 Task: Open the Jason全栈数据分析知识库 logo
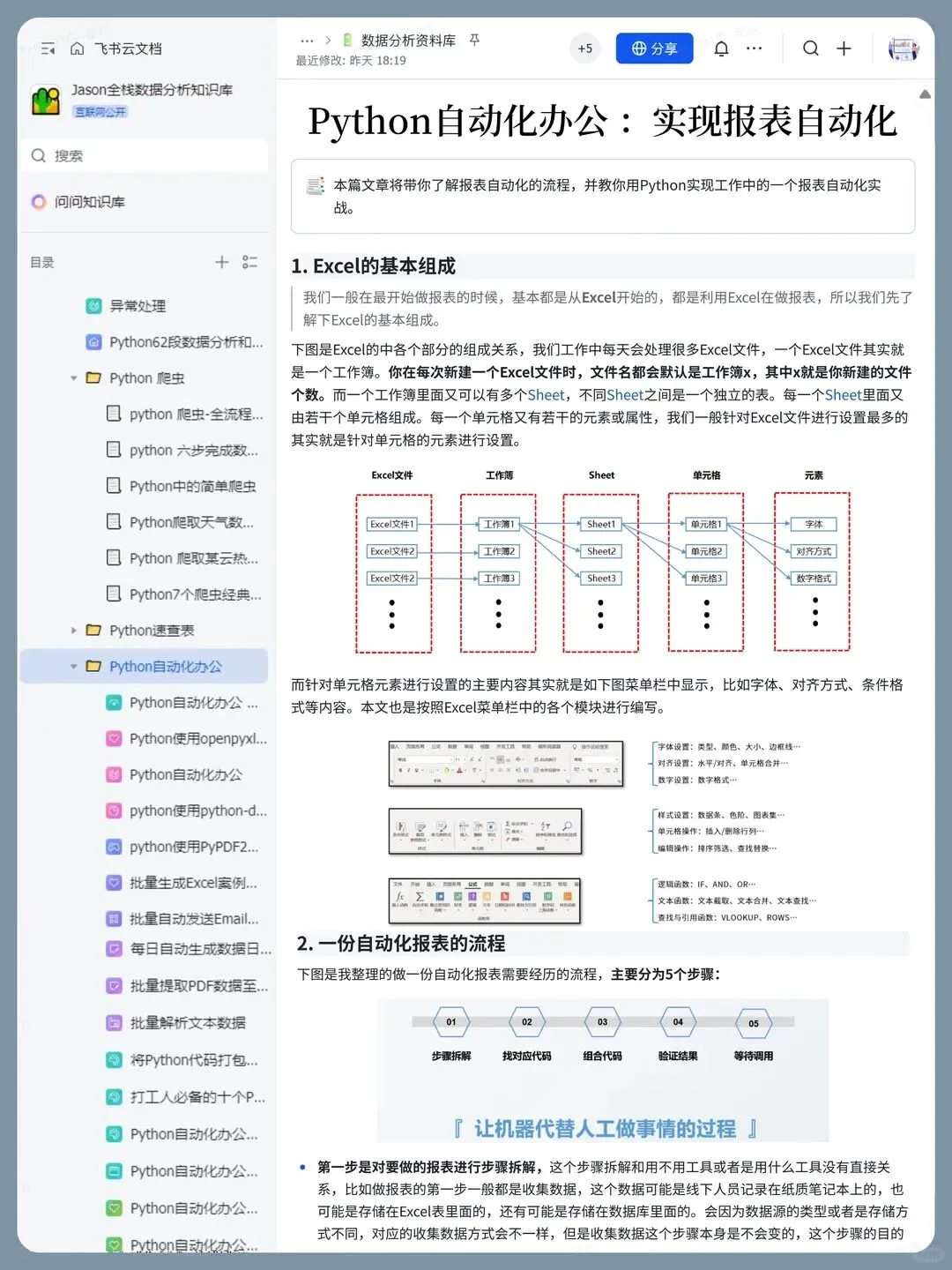46,100
